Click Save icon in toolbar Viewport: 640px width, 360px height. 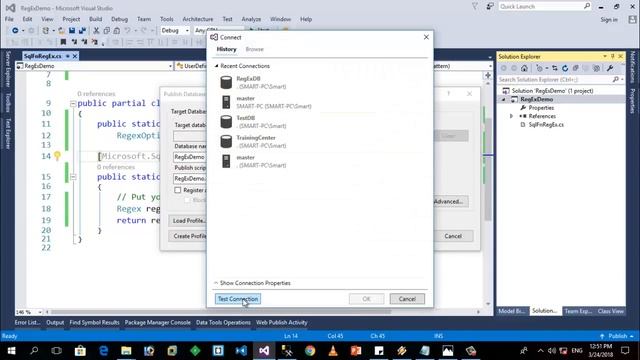pyautogui.click(x=72, y=30)
